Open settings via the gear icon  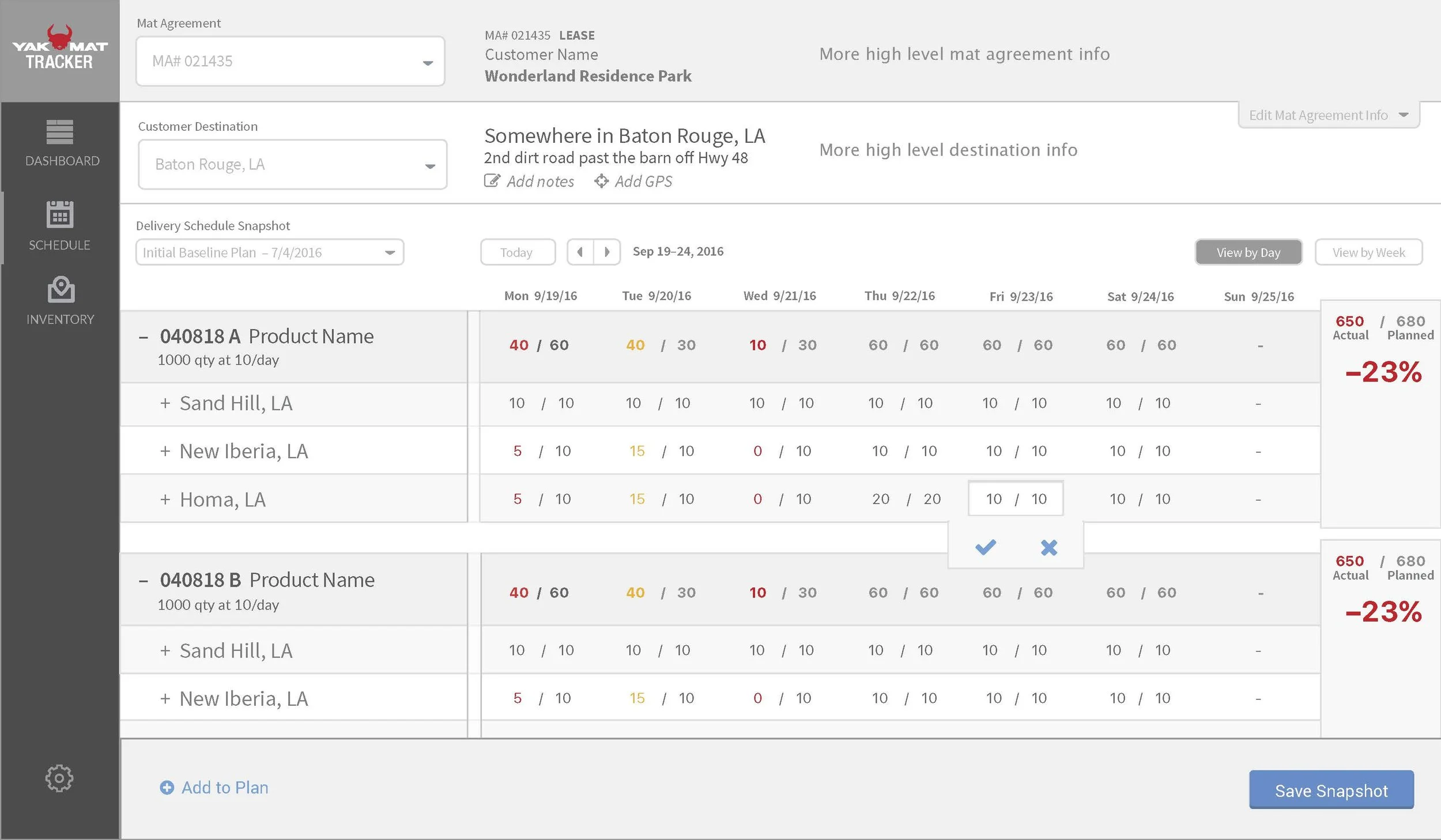coord(58,778)
